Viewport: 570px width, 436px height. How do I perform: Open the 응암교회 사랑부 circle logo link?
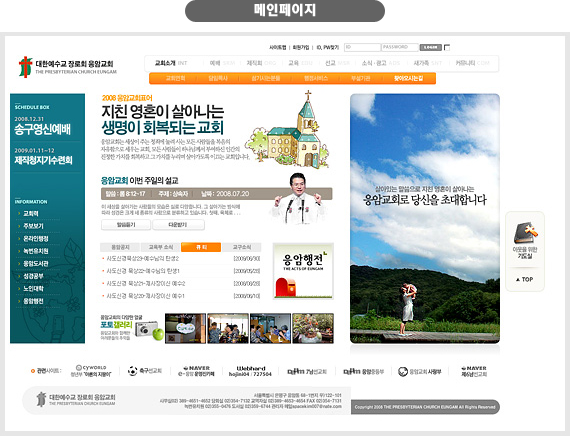(x=420, y=371)
